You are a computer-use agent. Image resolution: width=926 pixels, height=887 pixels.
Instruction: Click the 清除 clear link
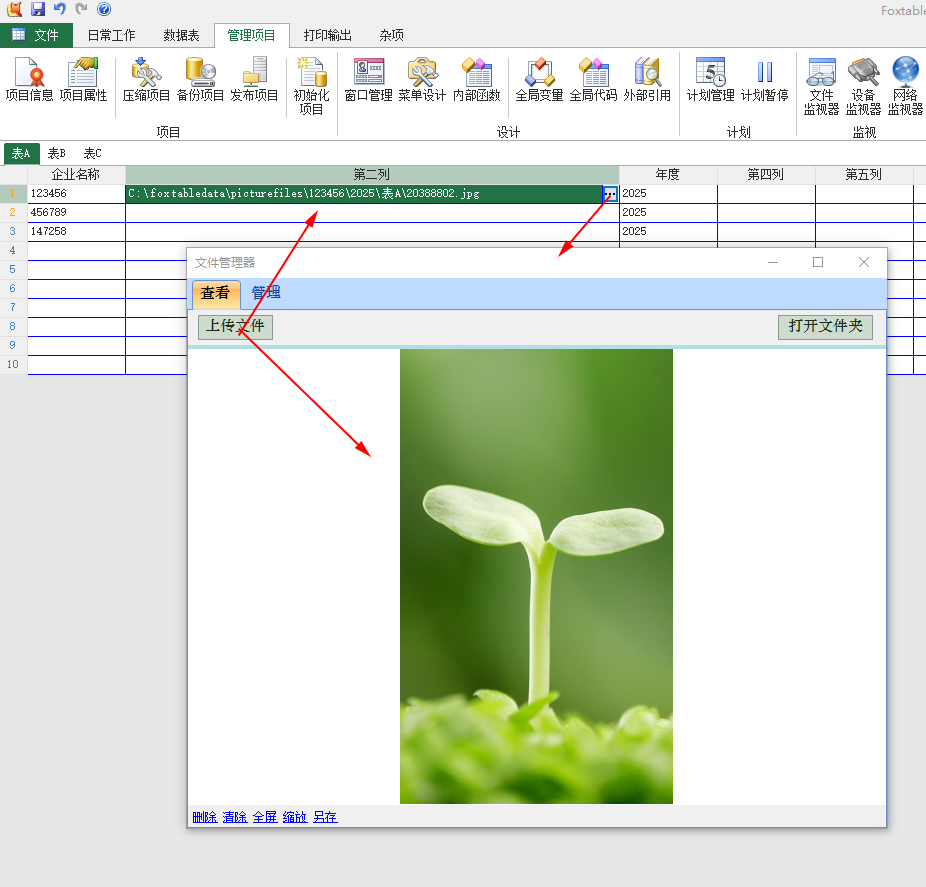(235, 817)
